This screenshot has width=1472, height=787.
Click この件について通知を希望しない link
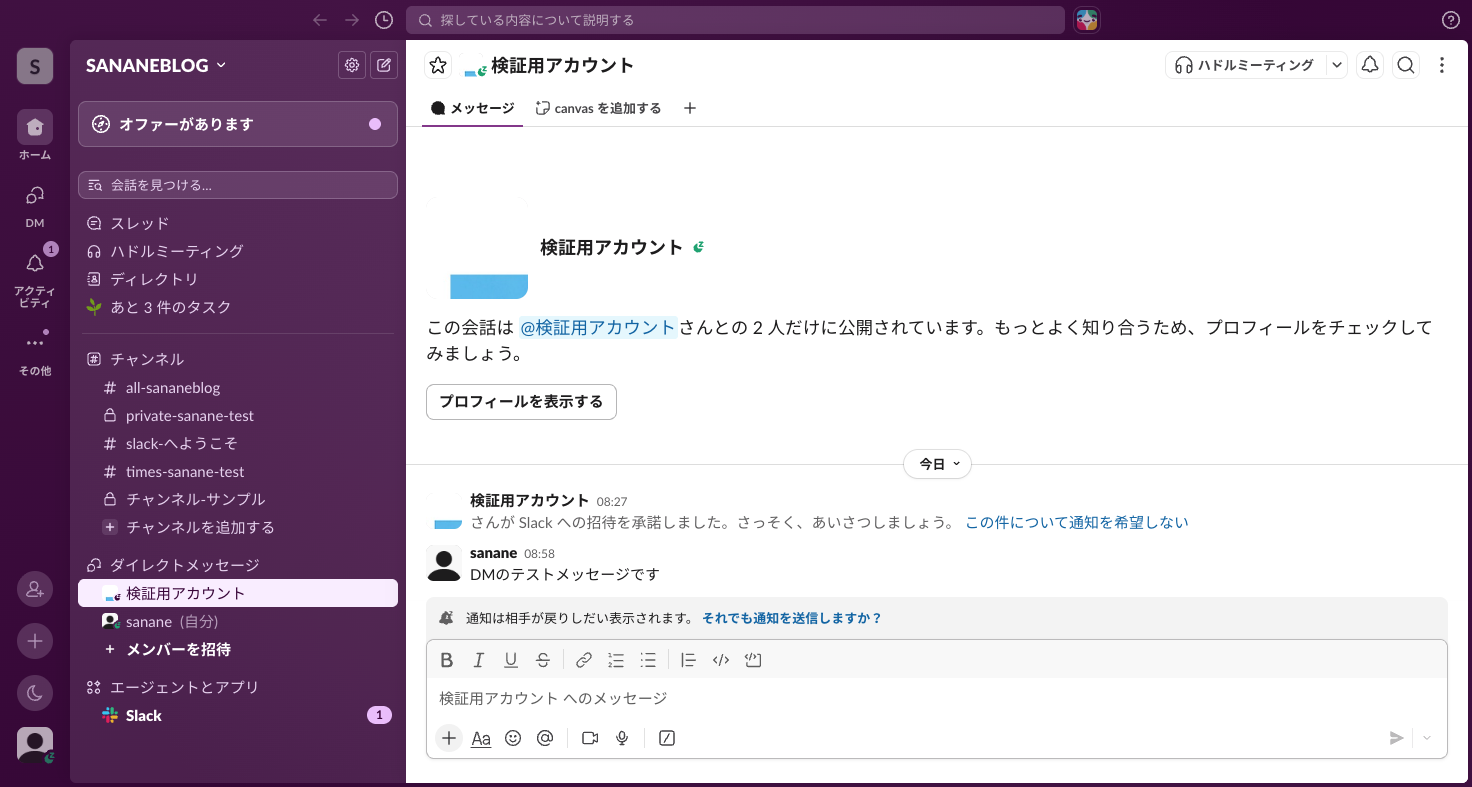tap(1076, 522)
